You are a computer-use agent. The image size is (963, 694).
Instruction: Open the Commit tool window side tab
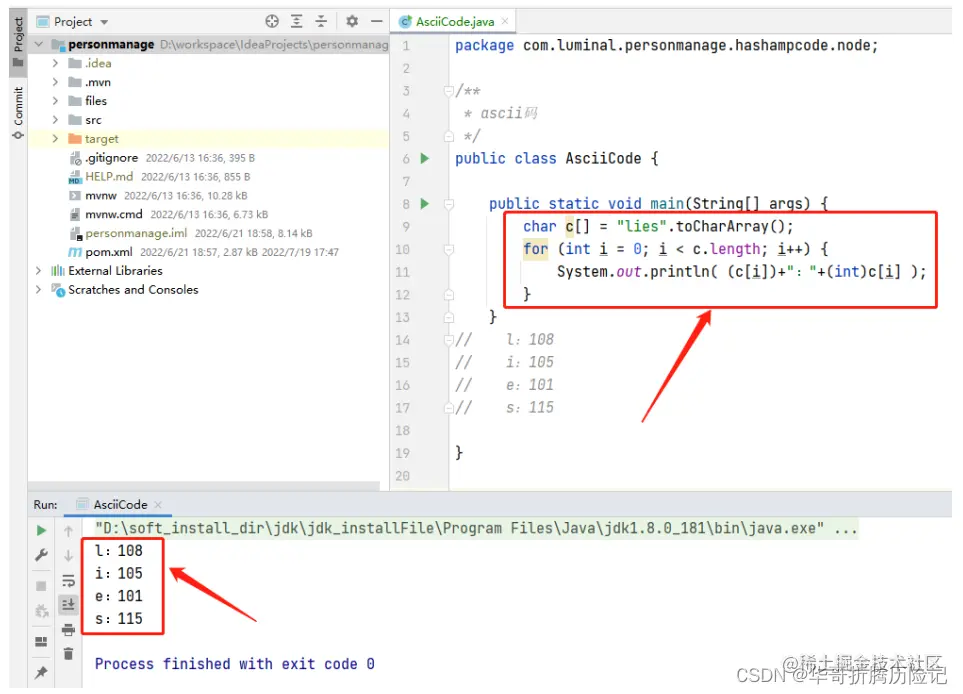click(18, 114)
